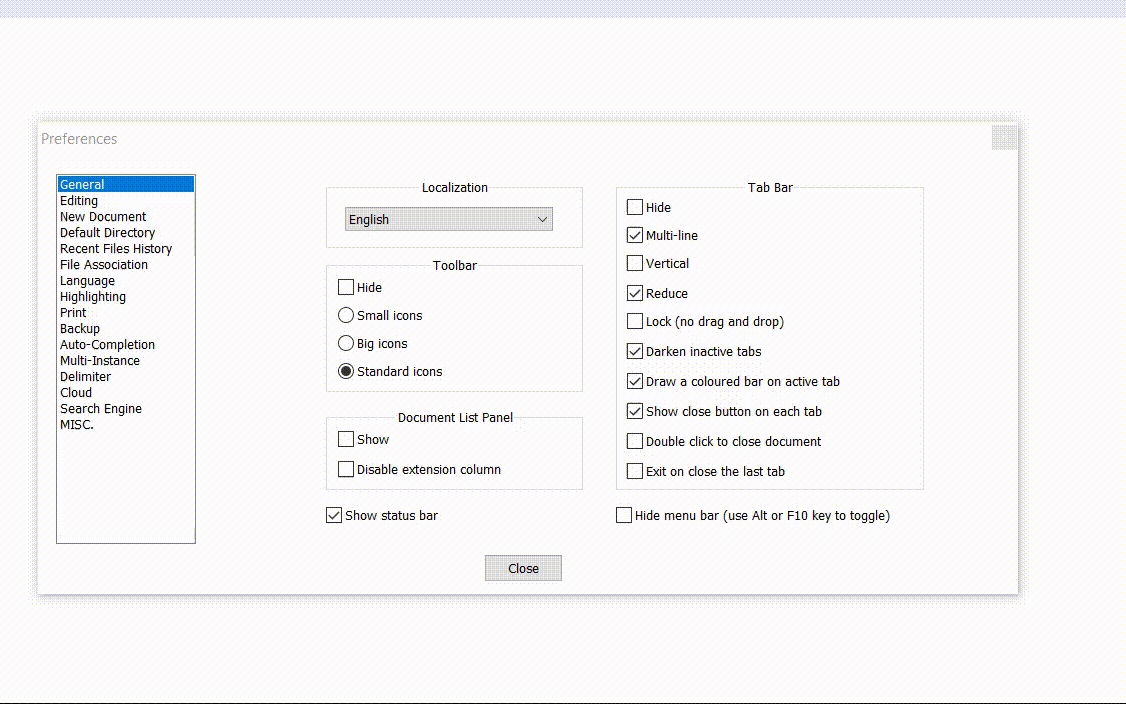This screenshot has height=704, width=1126.
Task: Enable the Hide toolbar checkbox
Action: 345,287
